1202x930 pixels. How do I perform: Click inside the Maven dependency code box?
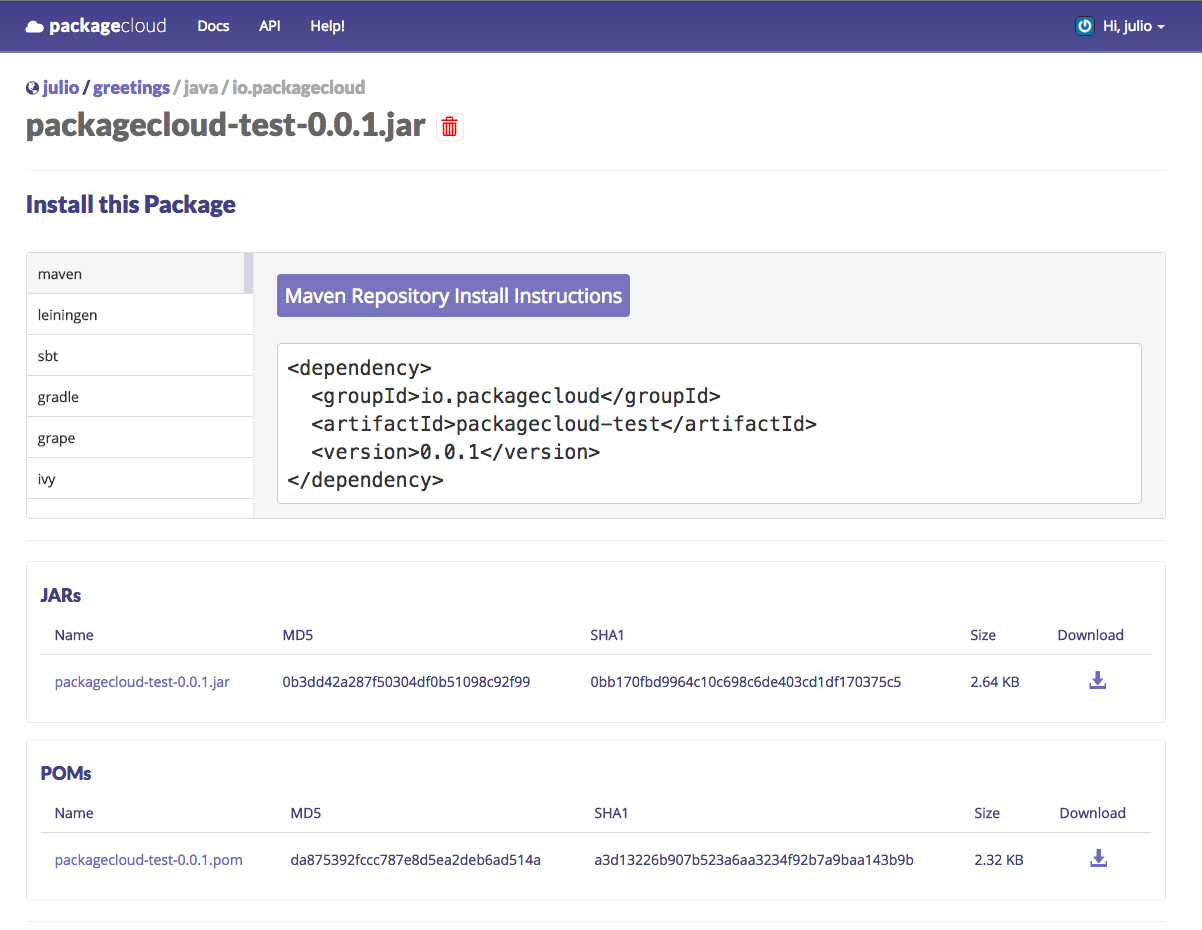(x=708, y=423)
